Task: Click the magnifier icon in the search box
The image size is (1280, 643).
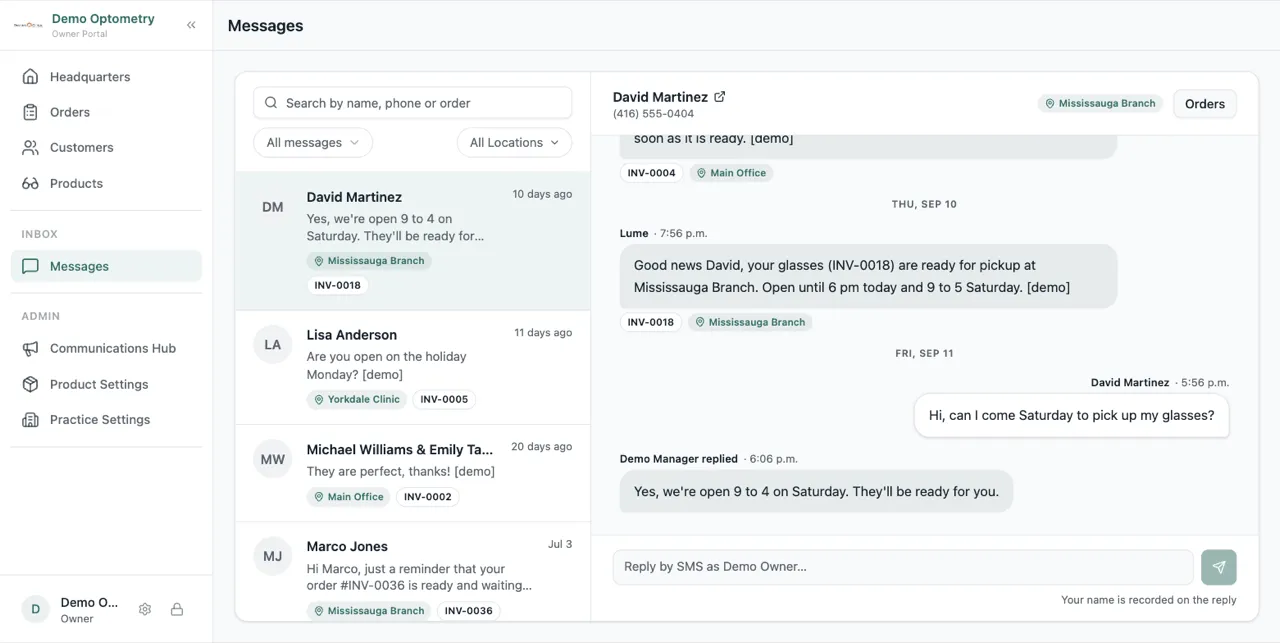Action: [271, 103]
